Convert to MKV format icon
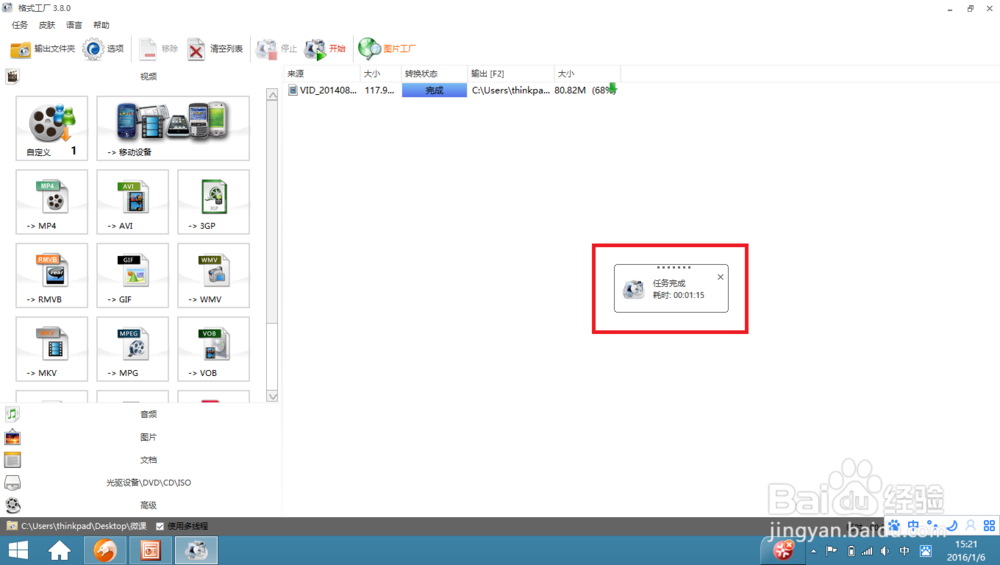The height and width of the screenshot is (565, 1000). (x=52, y=349)
